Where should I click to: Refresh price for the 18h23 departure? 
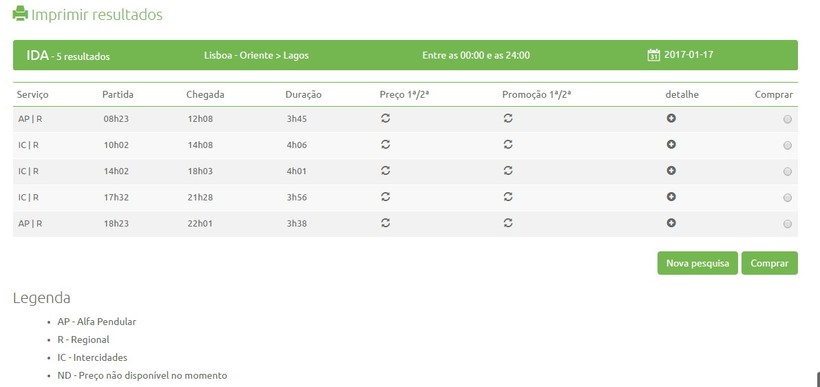[x=385, y=223]
